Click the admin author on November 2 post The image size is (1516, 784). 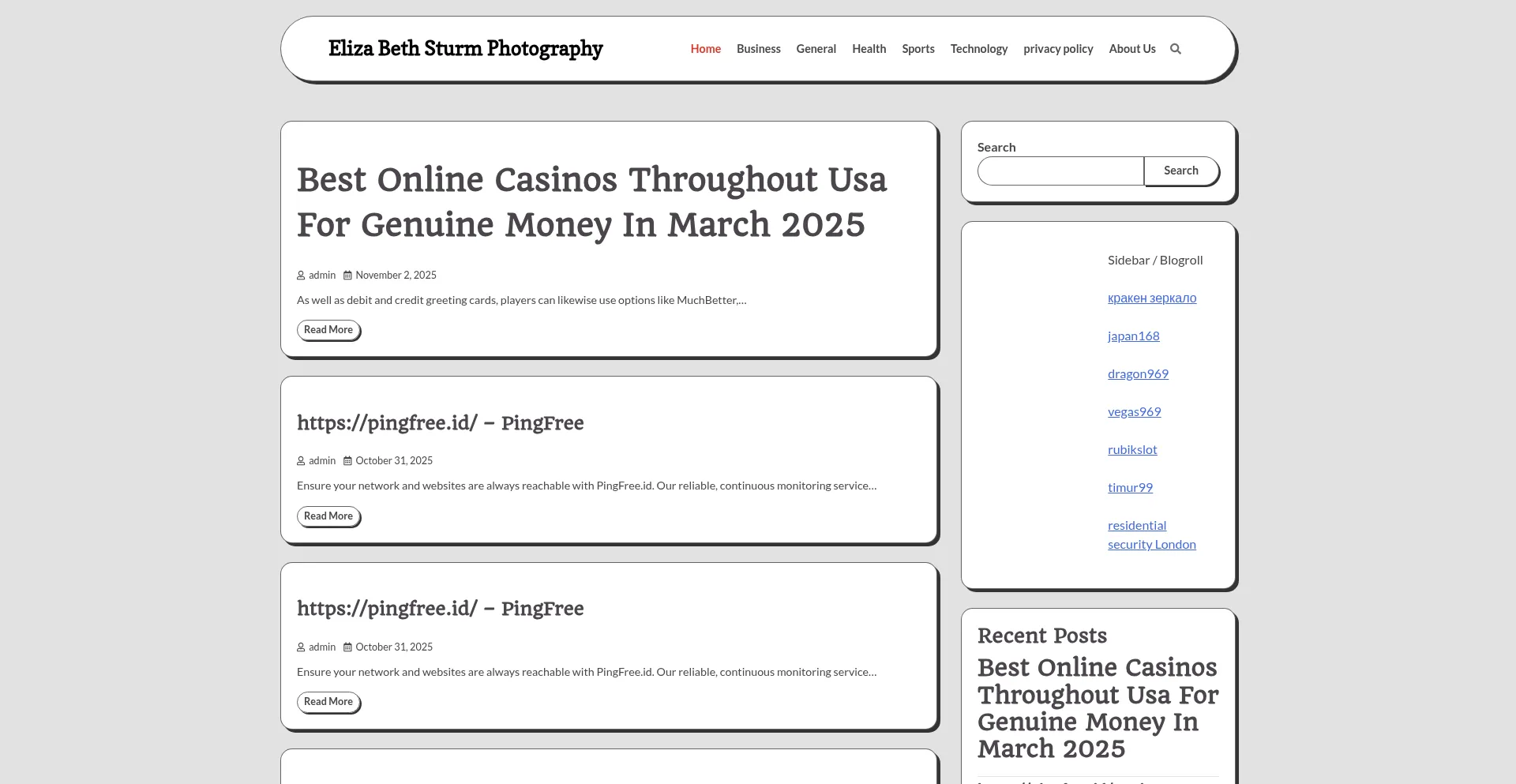(x=321, y=276)
